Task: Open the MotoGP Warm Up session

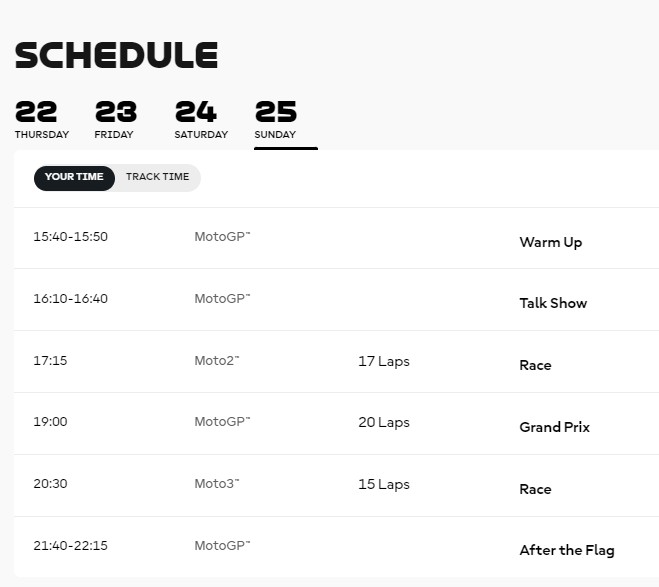Action: pyautogui.click(x=550, y=242)
